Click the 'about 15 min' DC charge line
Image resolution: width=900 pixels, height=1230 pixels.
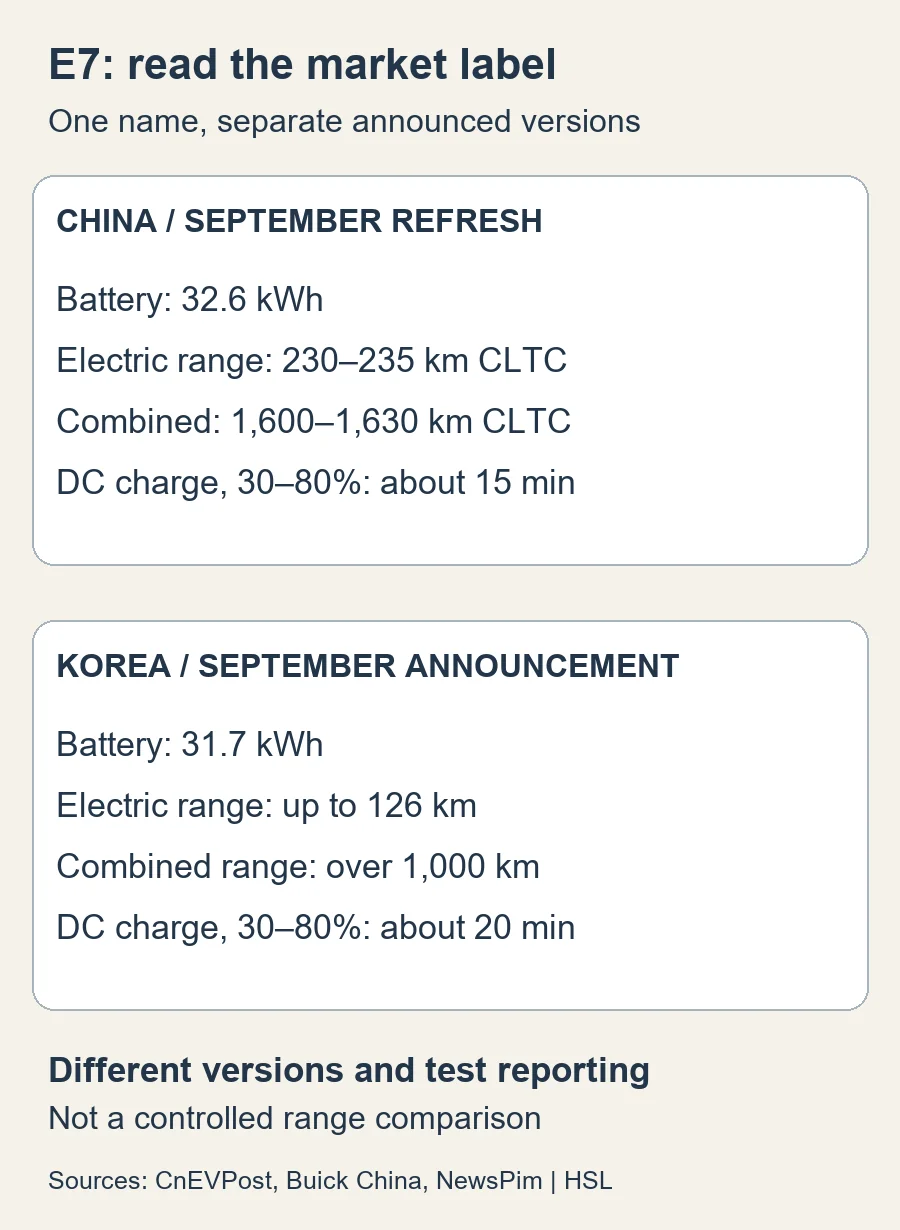(x=315, y=482)
